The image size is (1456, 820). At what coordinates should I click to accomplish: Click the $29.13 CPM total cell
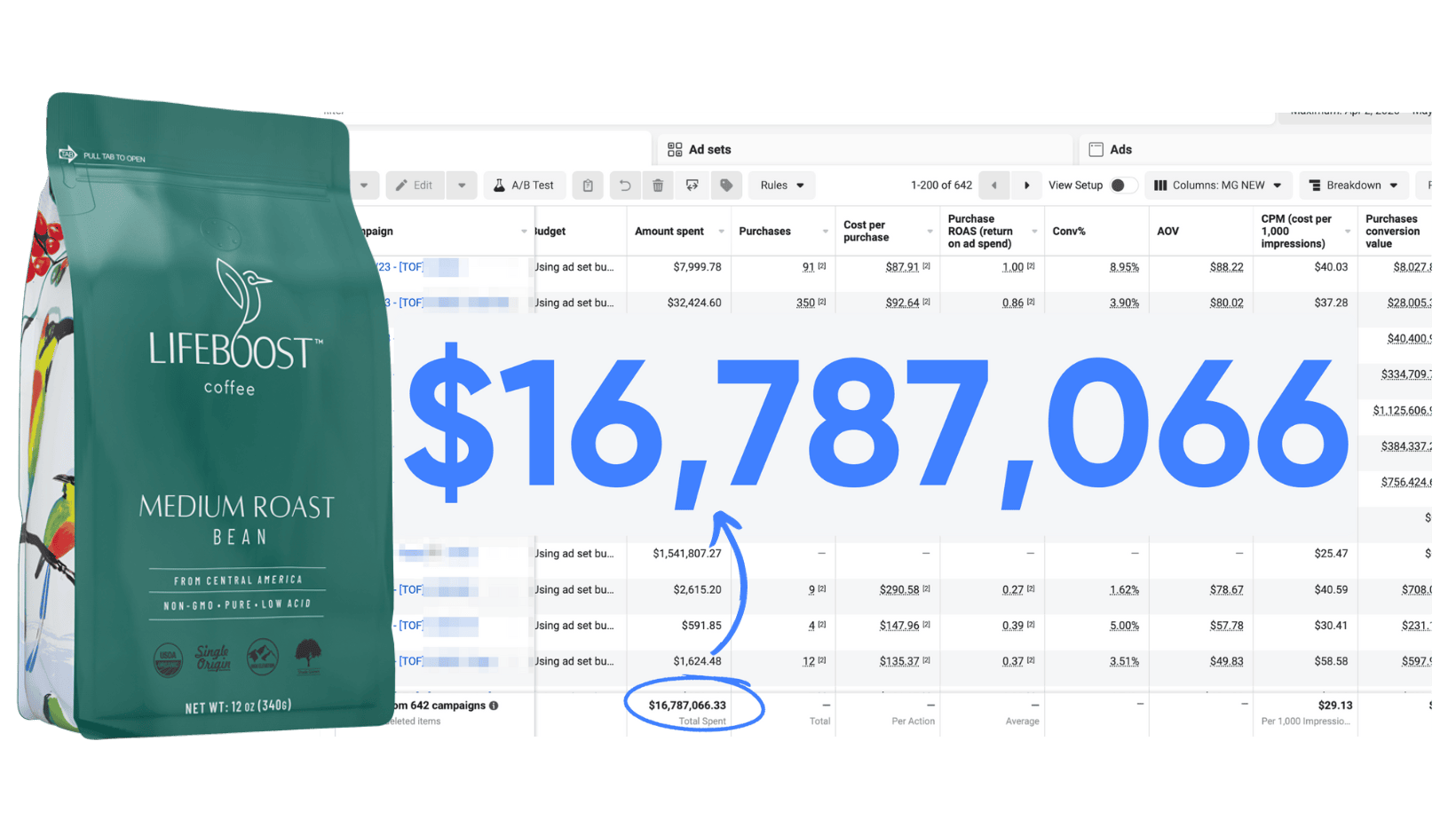pyautogui.click(x=1335, y=706)
